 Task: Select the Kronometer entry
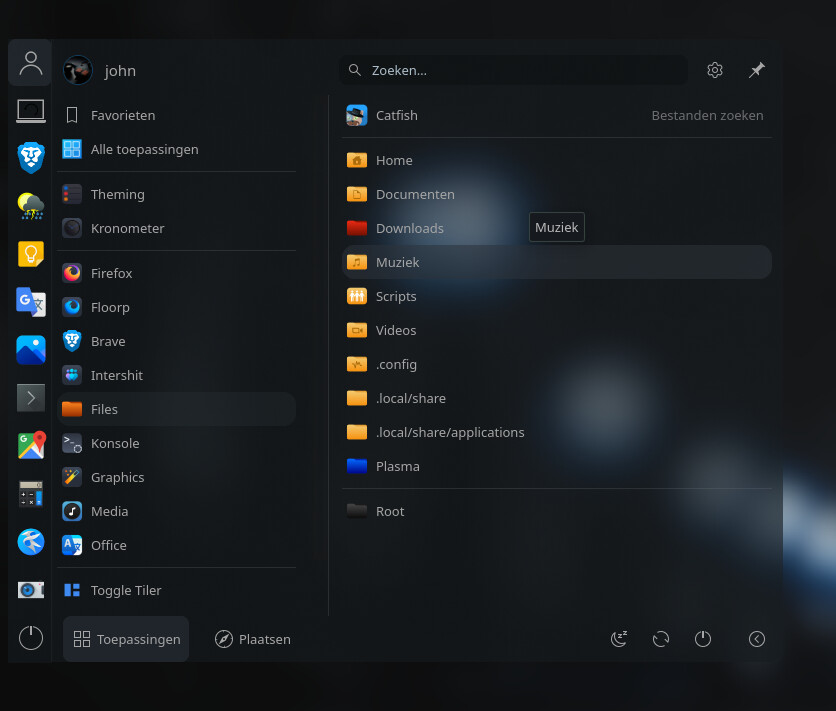pos(176,228)
